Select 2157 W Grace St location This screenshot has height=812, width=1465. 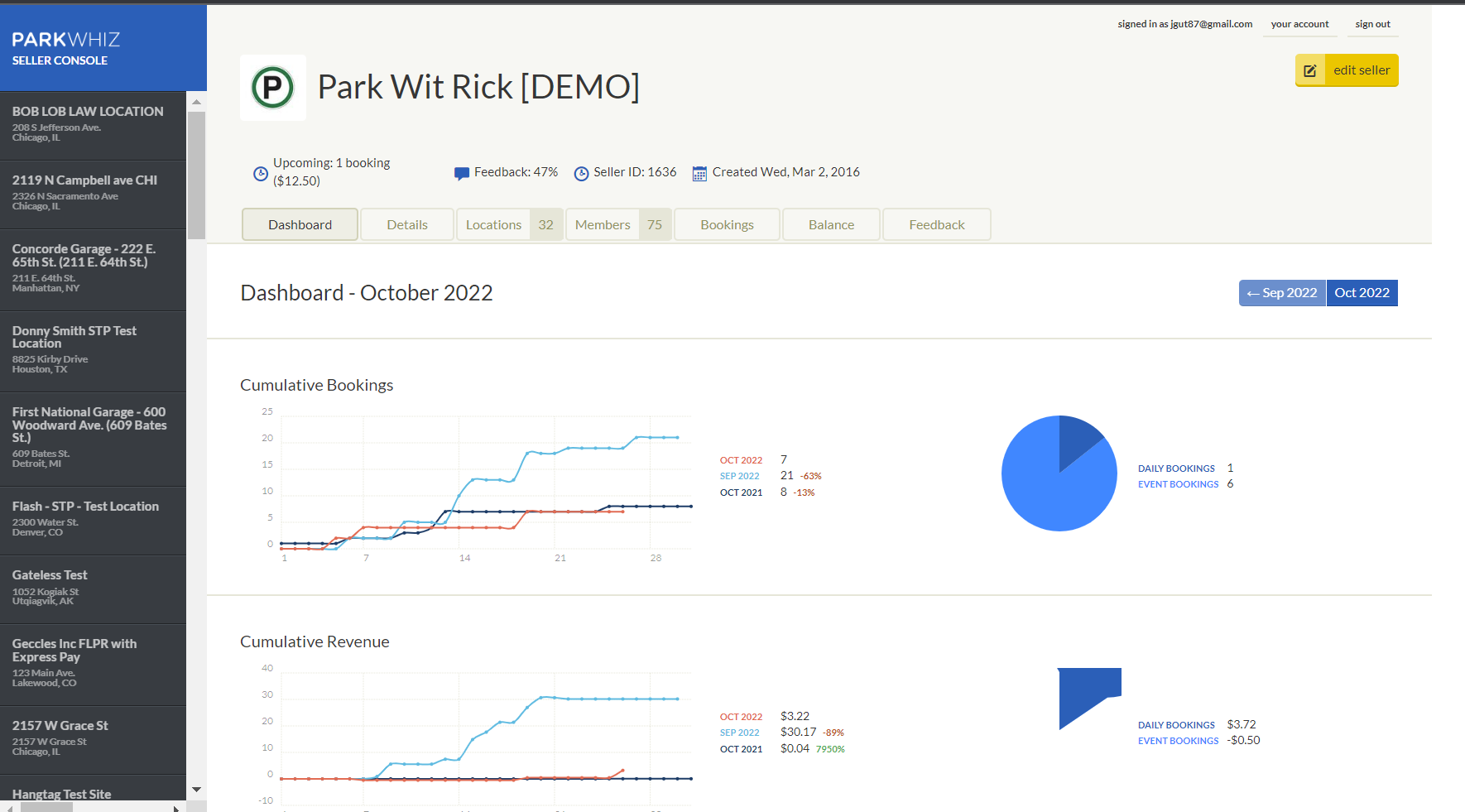point(93,740)
